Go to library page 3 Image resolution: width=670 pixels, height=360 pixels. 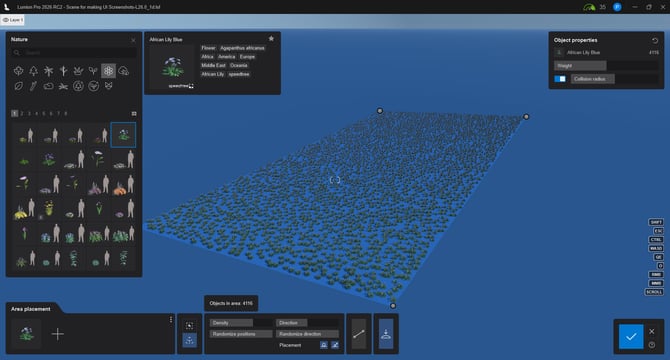pyautogui.click(x=29, y=114)
